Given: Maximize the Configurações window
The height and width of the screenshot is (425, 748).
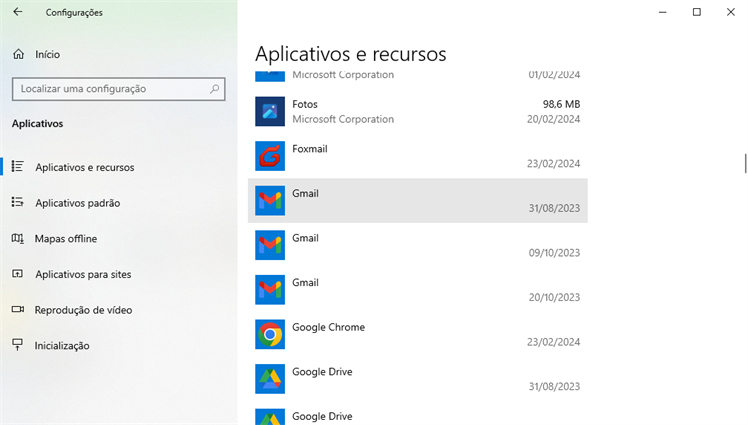Looking at the screenshot, I should pyautogui.click(x=696, y=12).
